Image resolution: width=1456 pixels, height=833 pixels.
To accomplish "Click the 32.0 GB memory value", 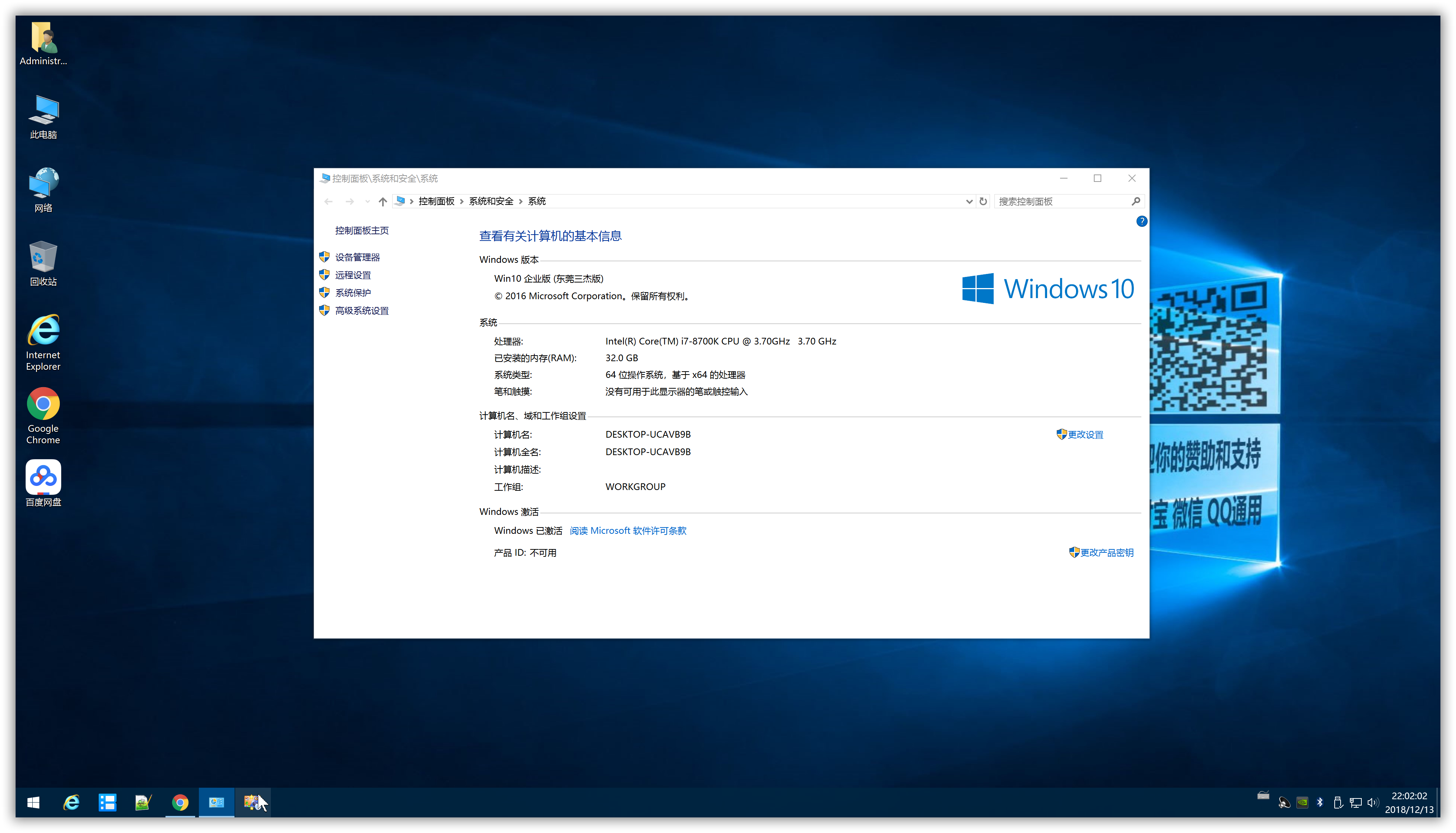I will pos(622,358).
